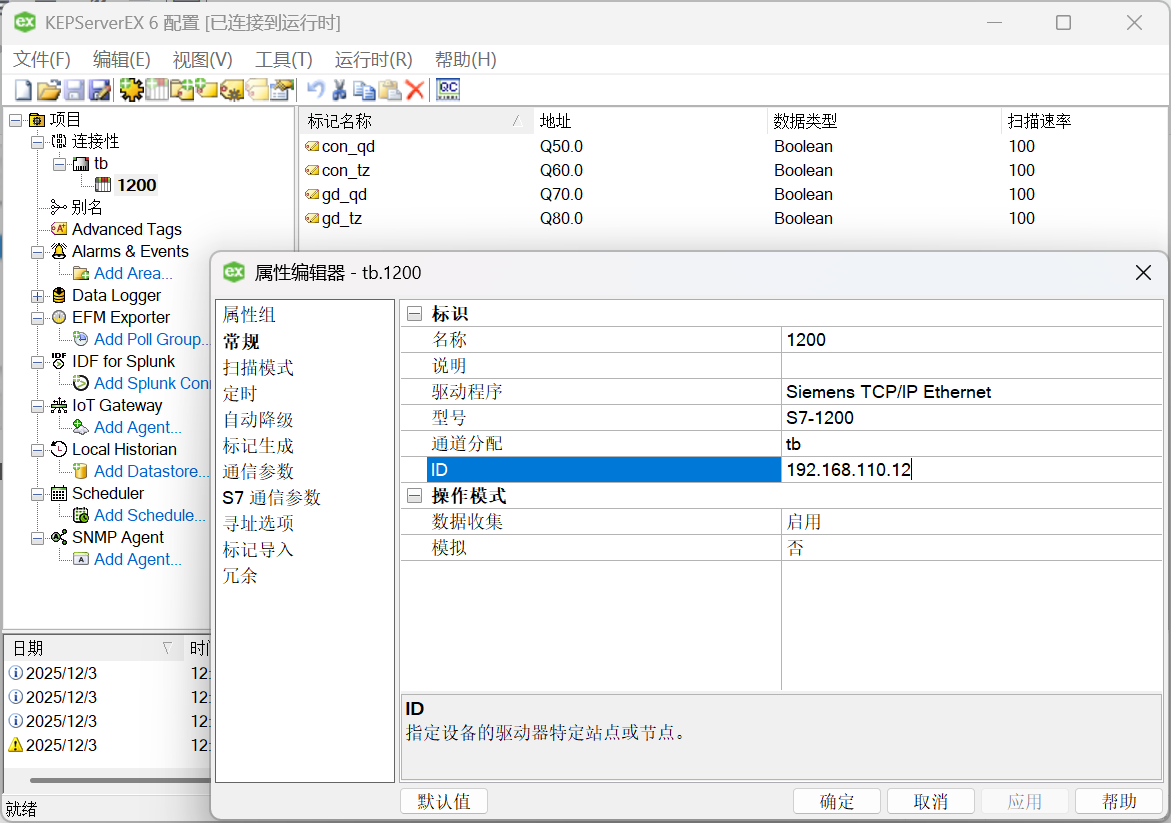Click the Cut scissors icon

click(x=340, y=90)
